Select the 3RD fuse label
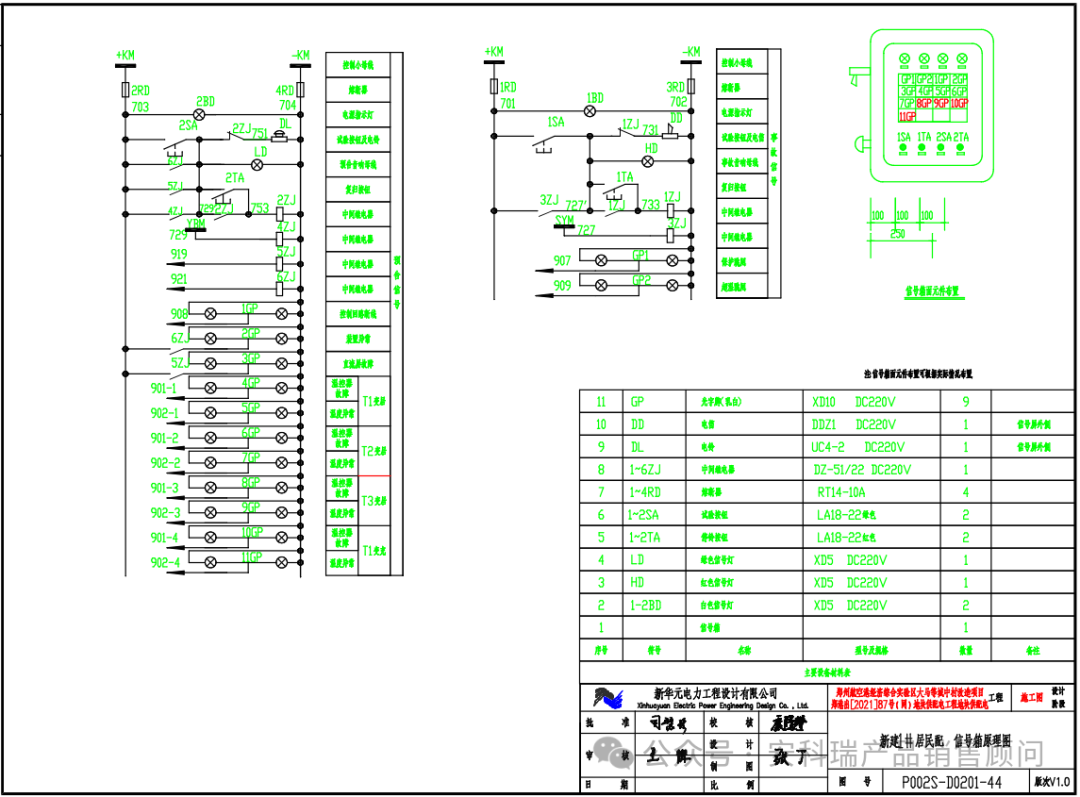Image resolution: width=1080 pixels, height=797 pixels. coord(676,87)
